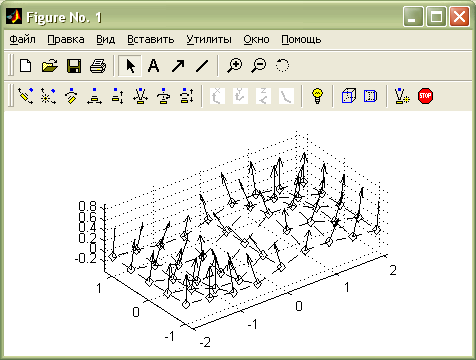Switch to orthographic projection cube icon
This screenshot has height=360, width=476.
(349, 96)
